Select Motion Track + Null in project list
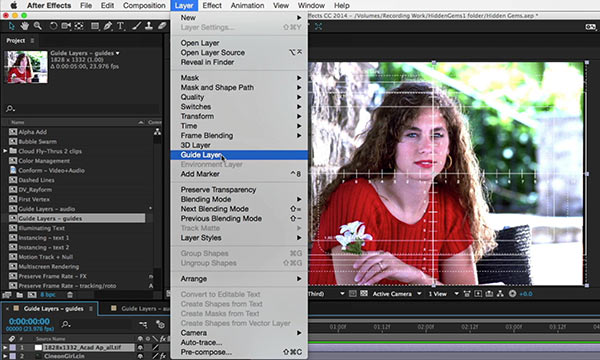This screenshot has height=360, width=600. click(x=46, y=257)
